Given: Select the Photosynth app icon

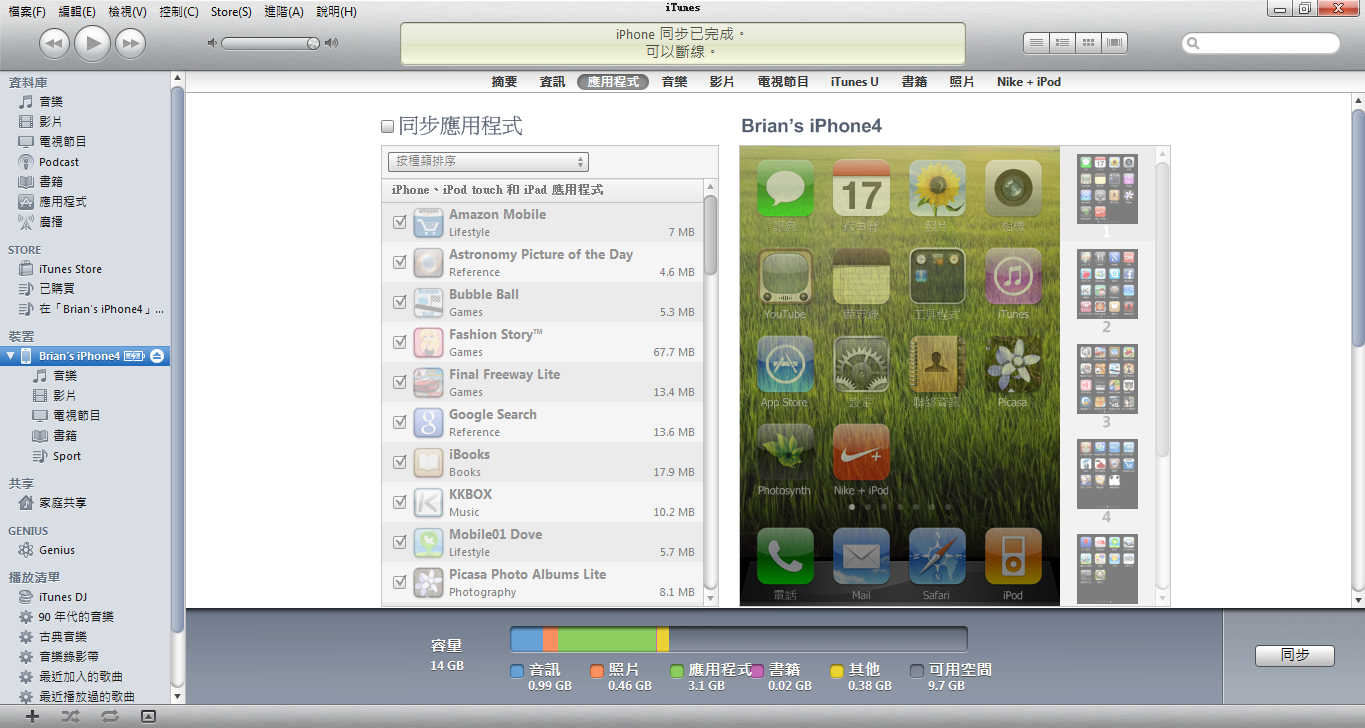Looking at the screenshot, I should [785, 452].
